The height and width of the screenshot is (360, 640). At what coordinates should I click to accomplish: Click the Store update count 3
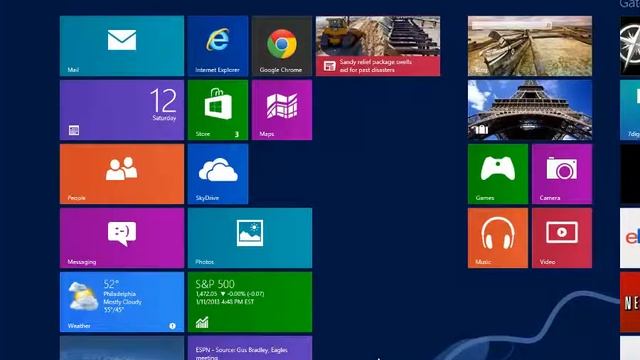tap(237, 134)
